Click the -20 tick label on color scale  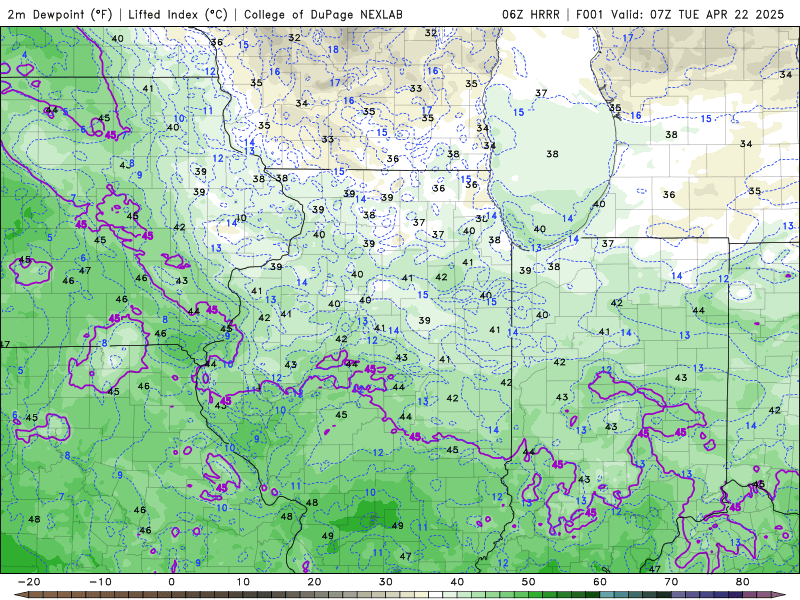pos(29,582)
